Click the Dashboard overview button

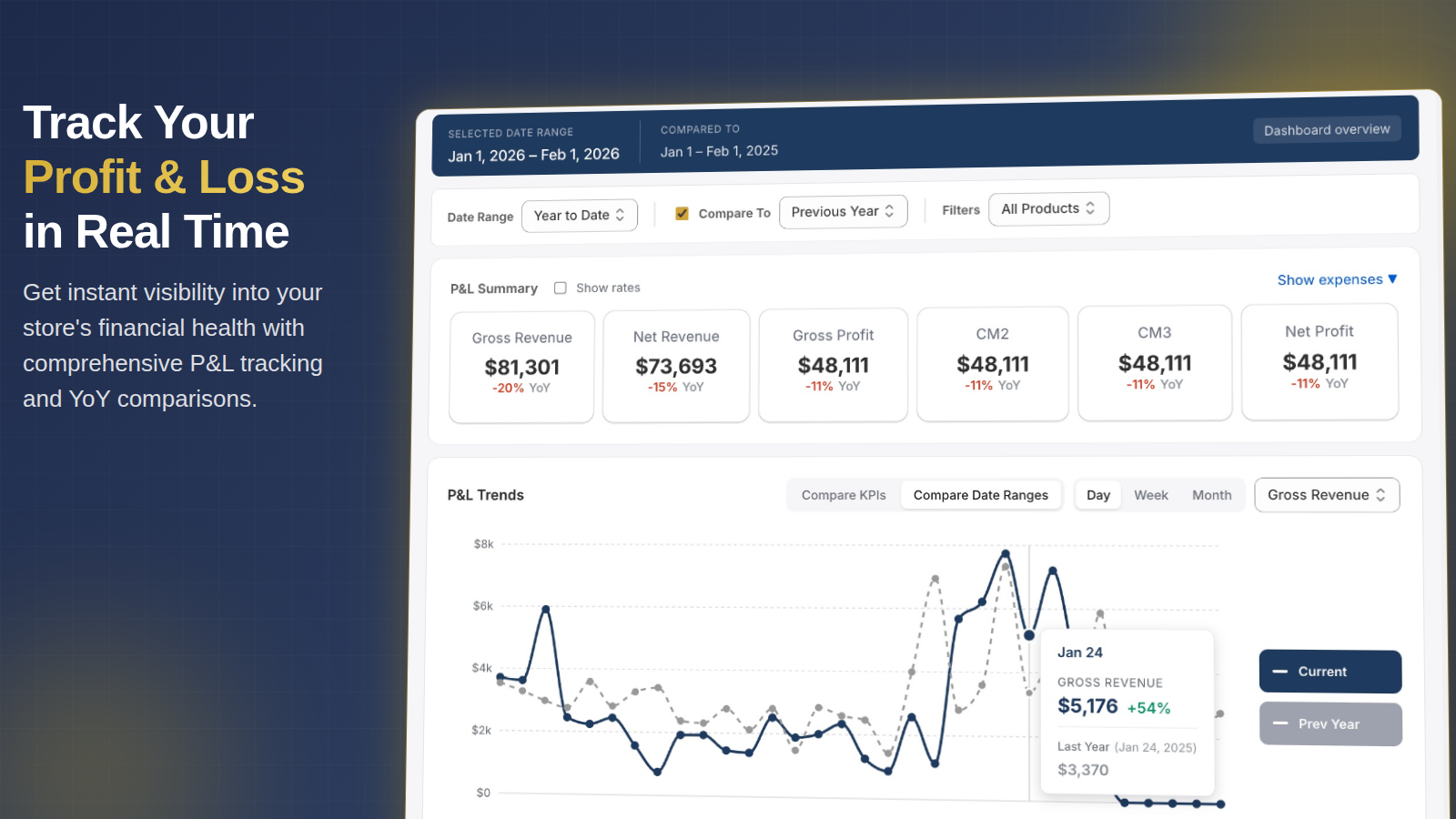1327,129
